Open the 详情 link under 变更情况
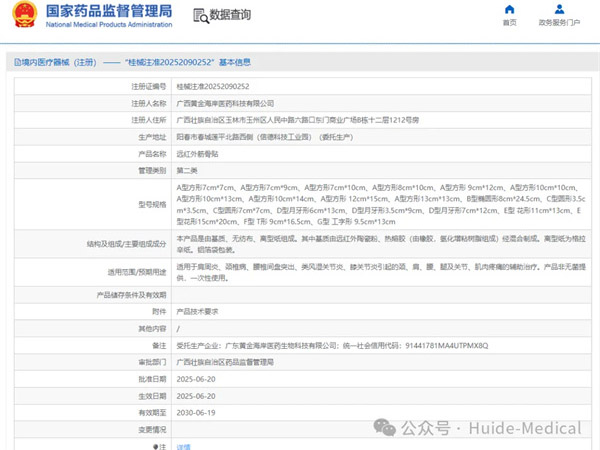 [183, 446]
